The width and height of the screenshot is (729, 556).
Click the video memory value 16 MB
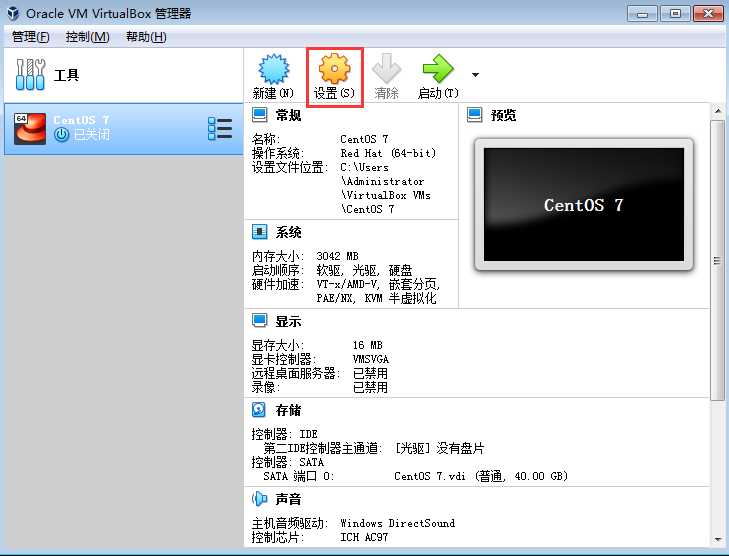[x=367, y=345]
